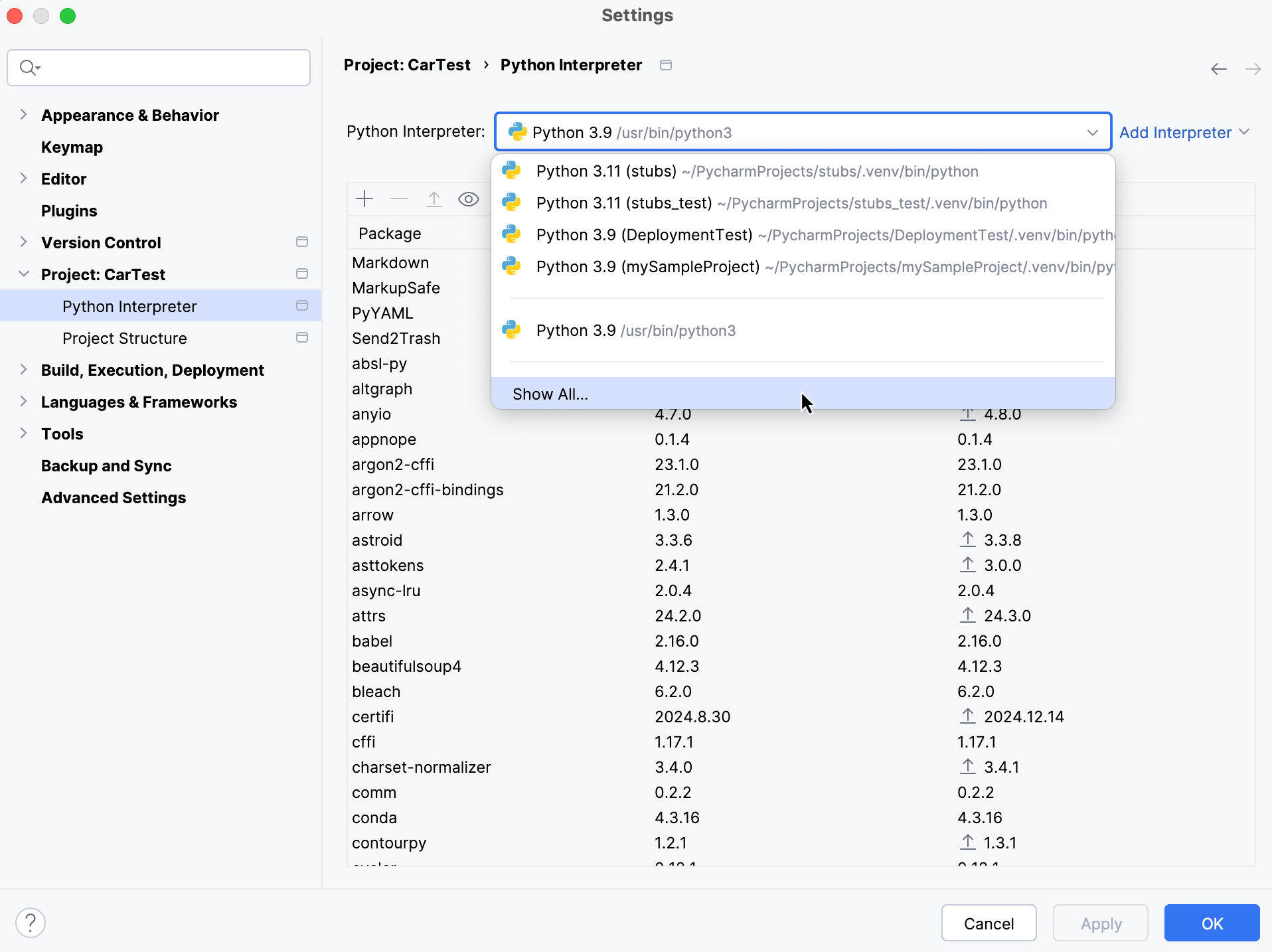Open the Python Interpreter dropdown arrow

tap(1093, 132)
